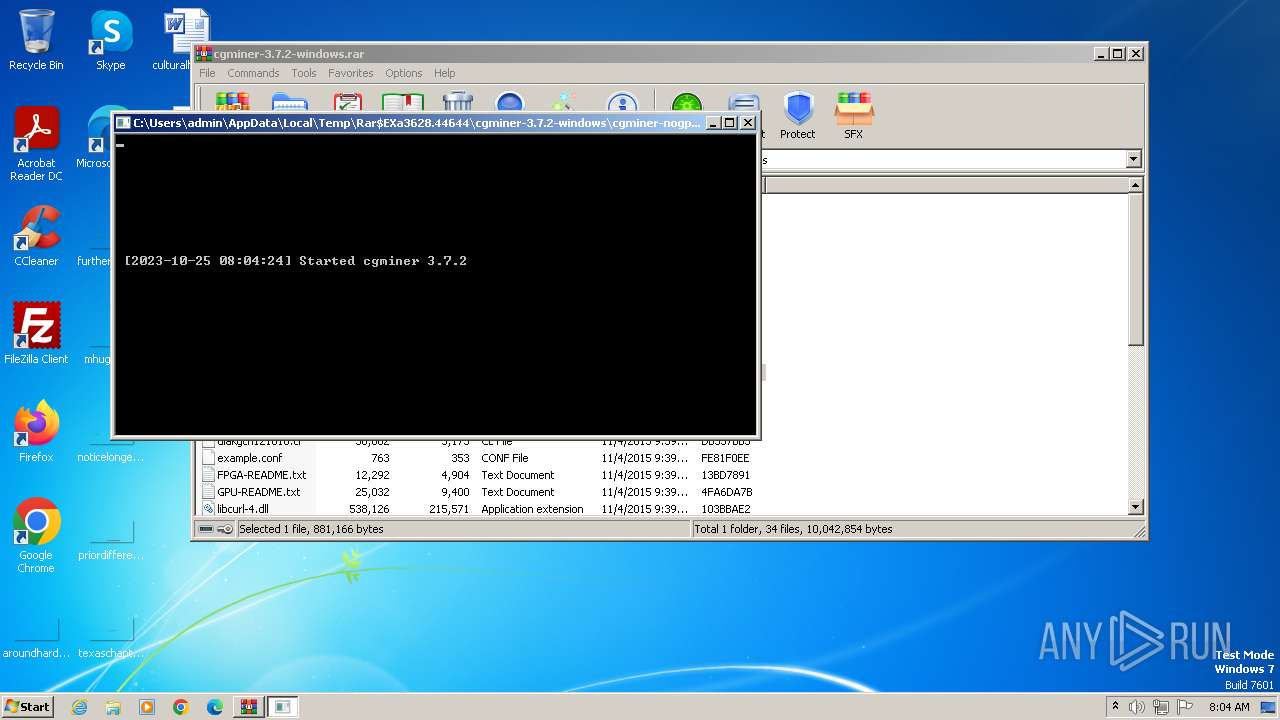Click the Start button
The height and width of the screenshot is (720, 1280).
[28, 707]
